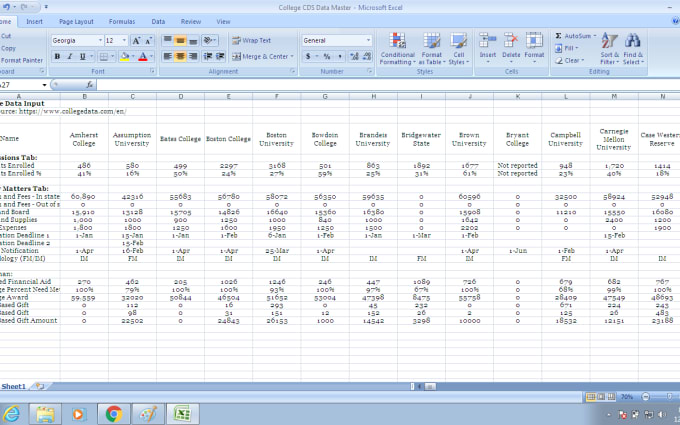The width and height of the screenshot is (680, 425).
Task: Open the borders dropdown
Action: 112,56
